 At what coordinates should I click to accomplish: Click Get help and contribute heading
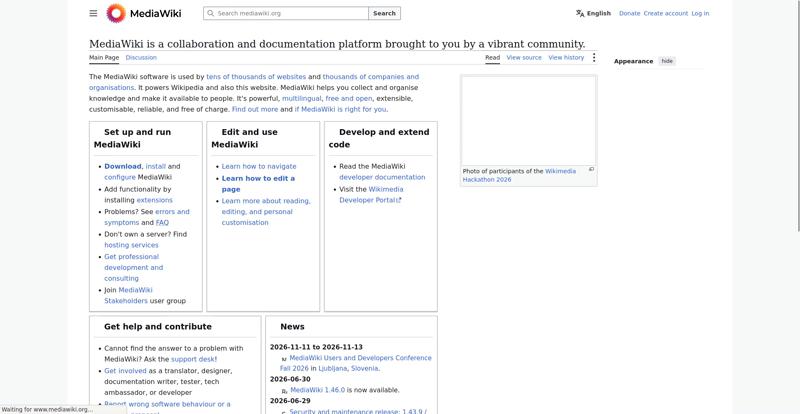click(158, 327)
